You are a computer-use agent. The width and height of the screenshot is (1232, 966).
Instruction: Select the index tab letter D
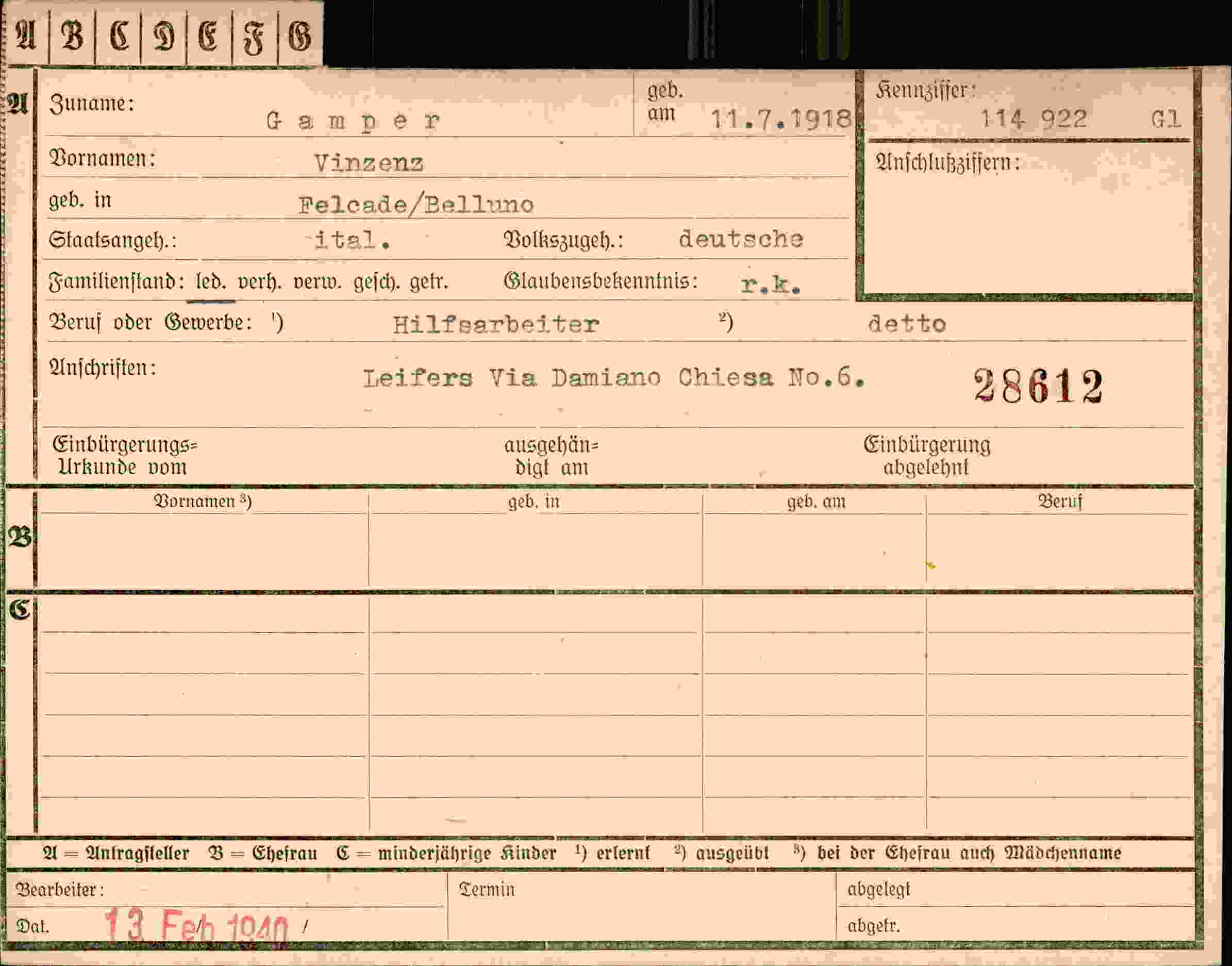tap(164, 36)
